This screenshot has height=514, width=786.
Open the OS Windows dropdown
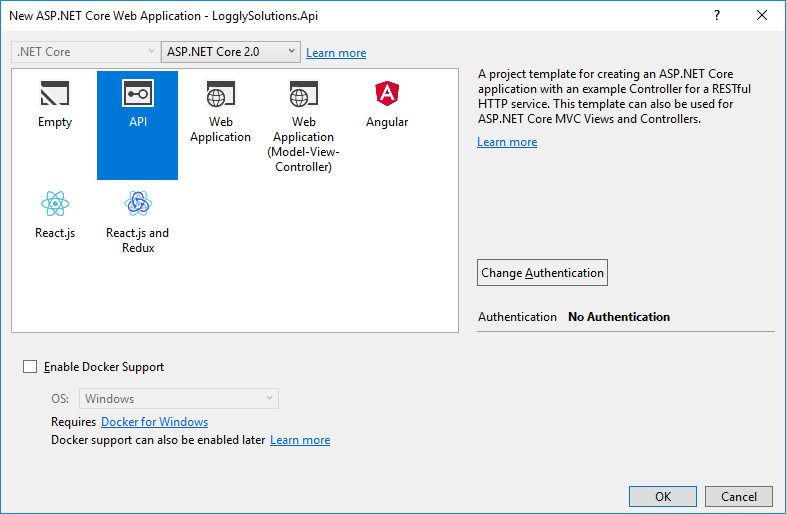coord(178,399)
